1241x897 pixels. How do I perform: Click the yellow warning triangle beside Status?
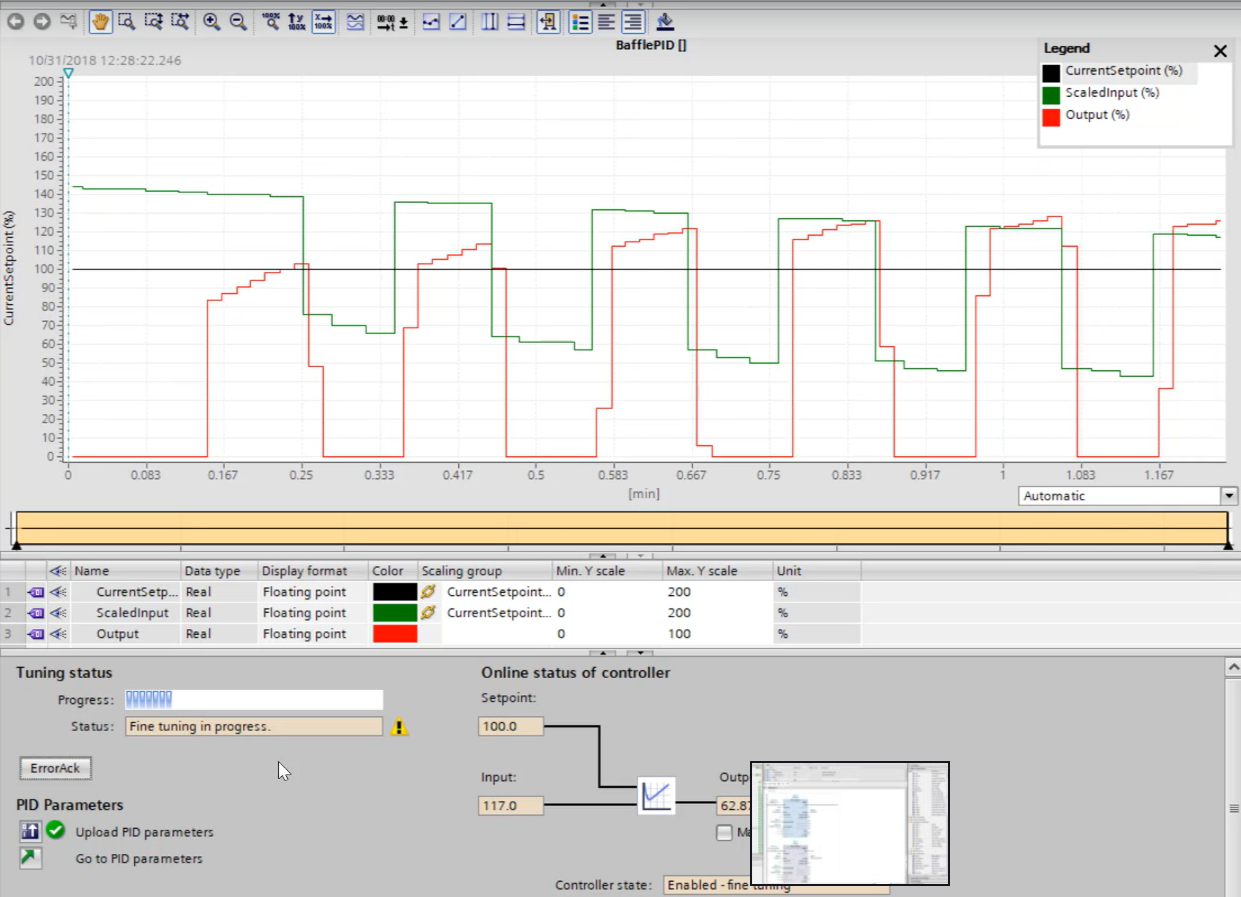point(399,727)
